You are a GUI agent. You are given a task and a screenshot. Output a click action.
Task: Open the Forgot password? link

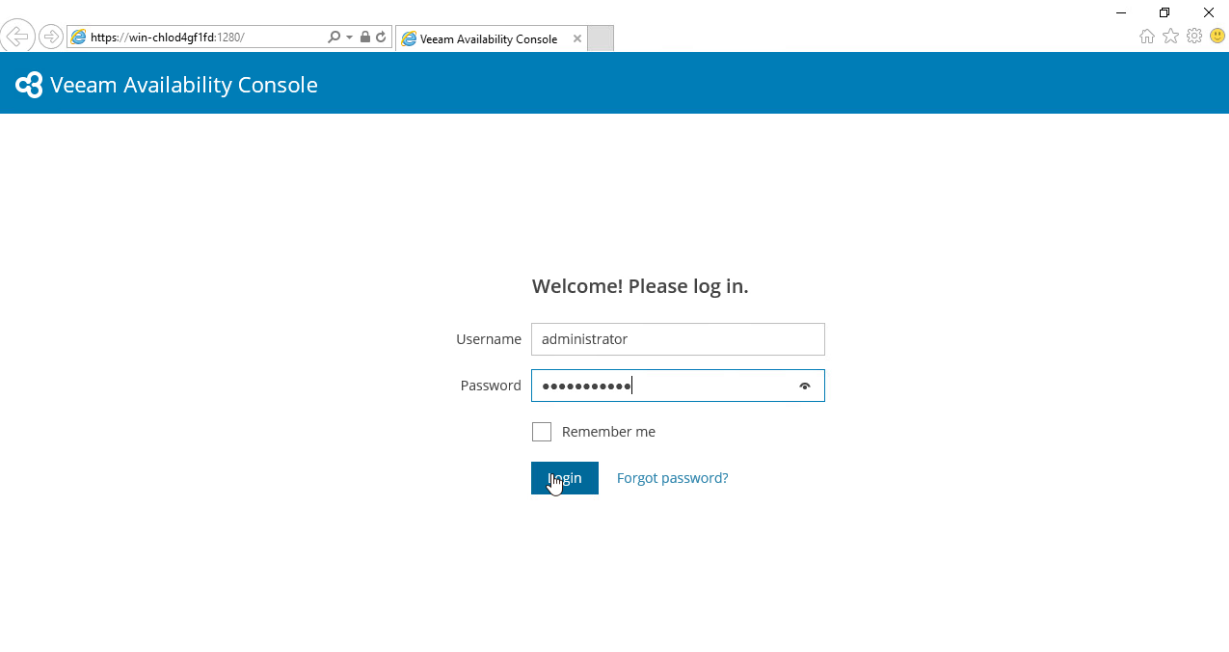pyautogui.click(x=672, y=478)
